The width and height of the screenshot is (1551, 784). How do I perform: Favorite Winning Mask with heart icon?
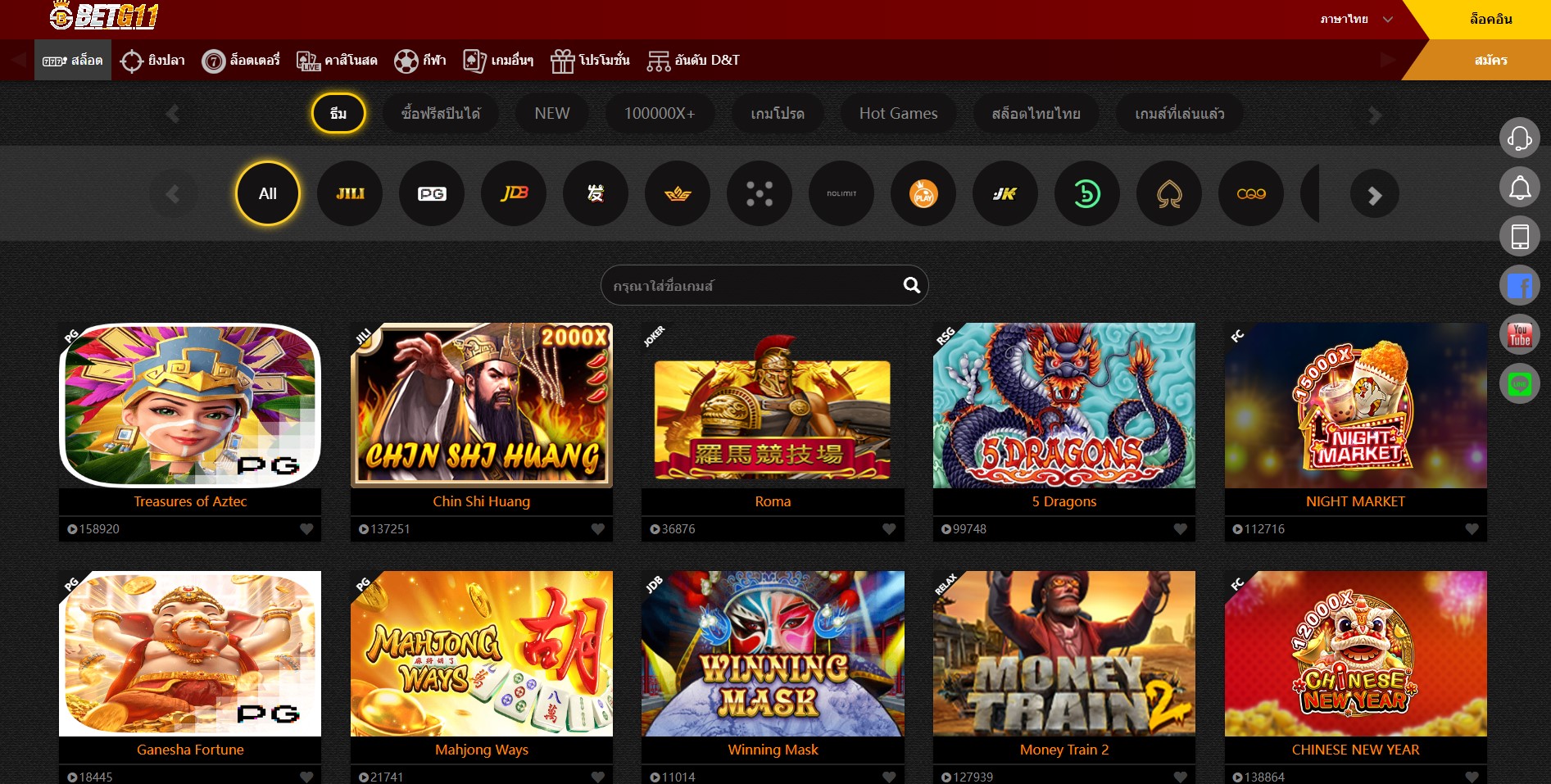coord(889,777)
